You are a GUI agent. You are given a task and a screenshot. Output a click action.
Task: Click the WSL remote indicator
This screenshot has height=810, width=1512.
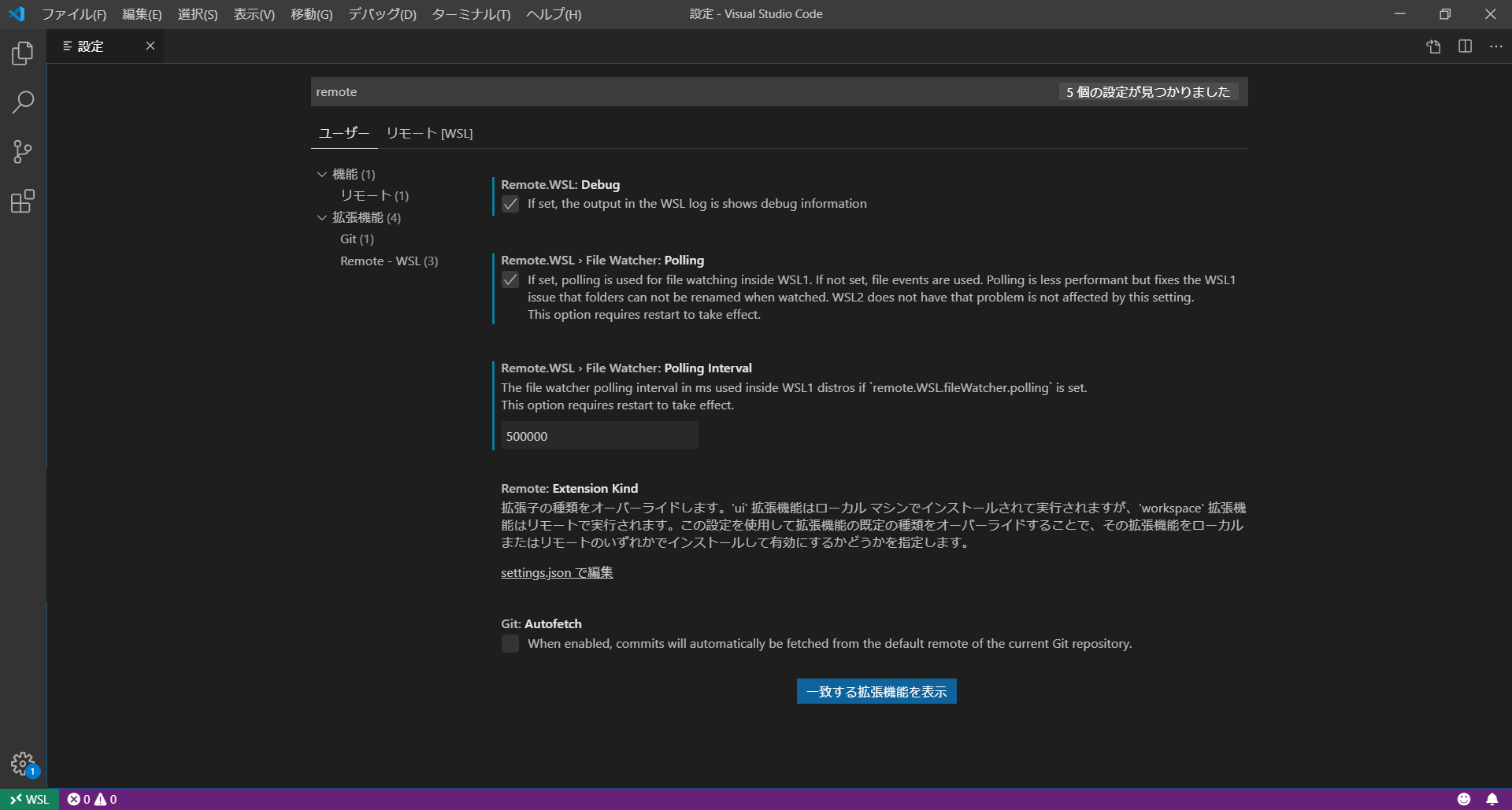pyautogui.click(x=28, y=799)
